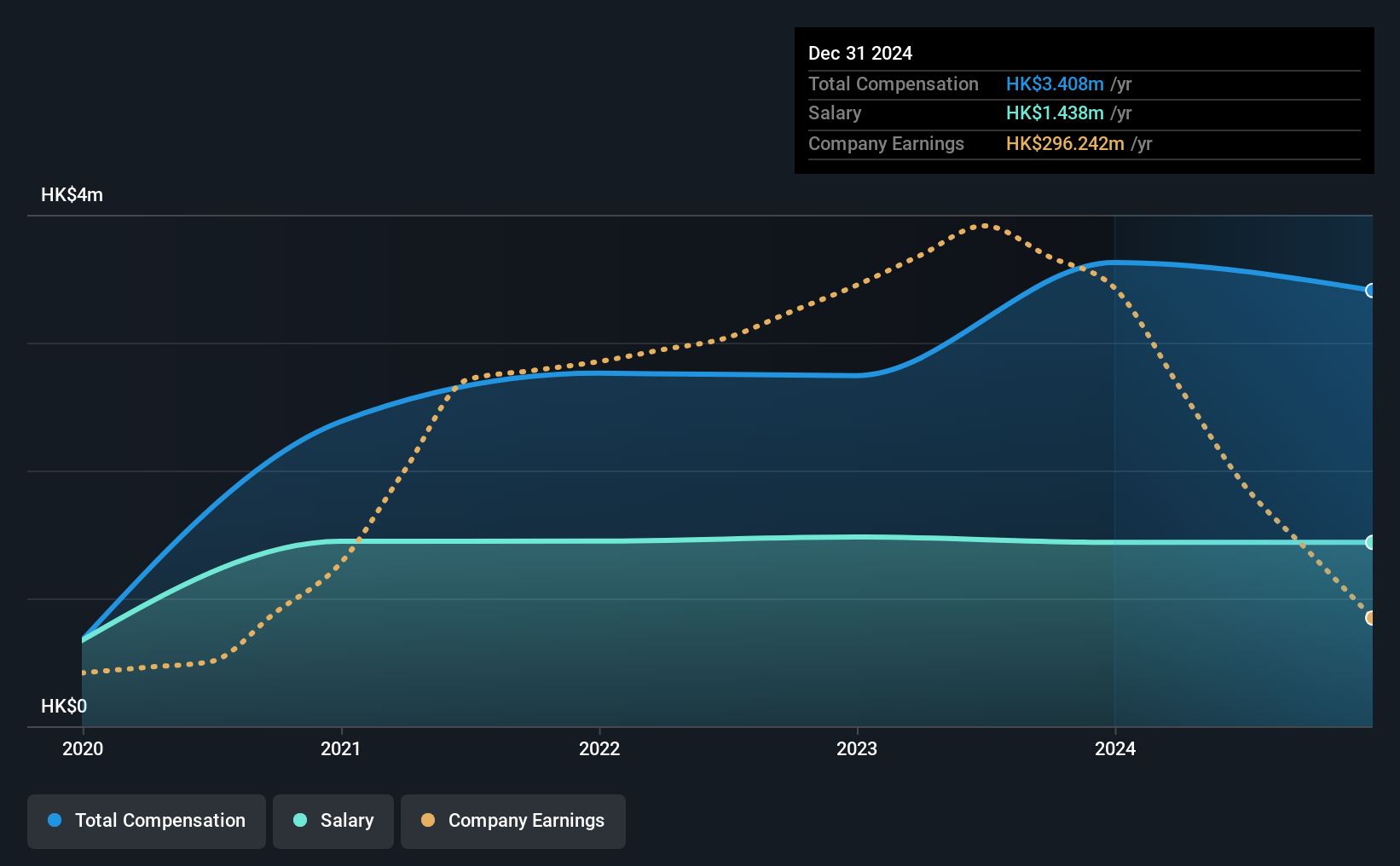This screenshot has height=866, width=1400.
Task: Toggle the Total Compensation legend button
Action: click(x=147, y=821)
